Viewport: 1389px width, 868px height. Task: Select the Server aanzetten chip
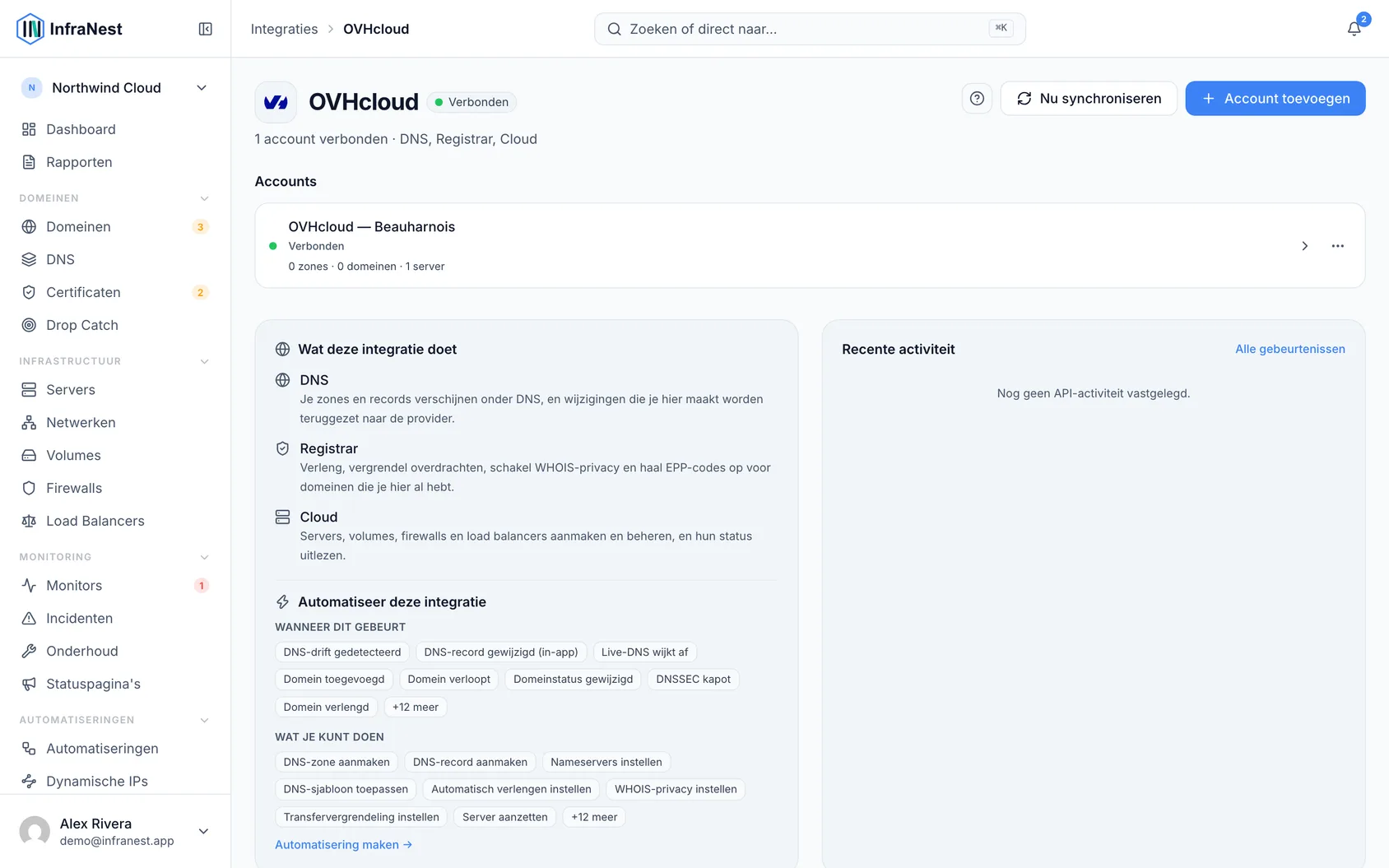505,817
